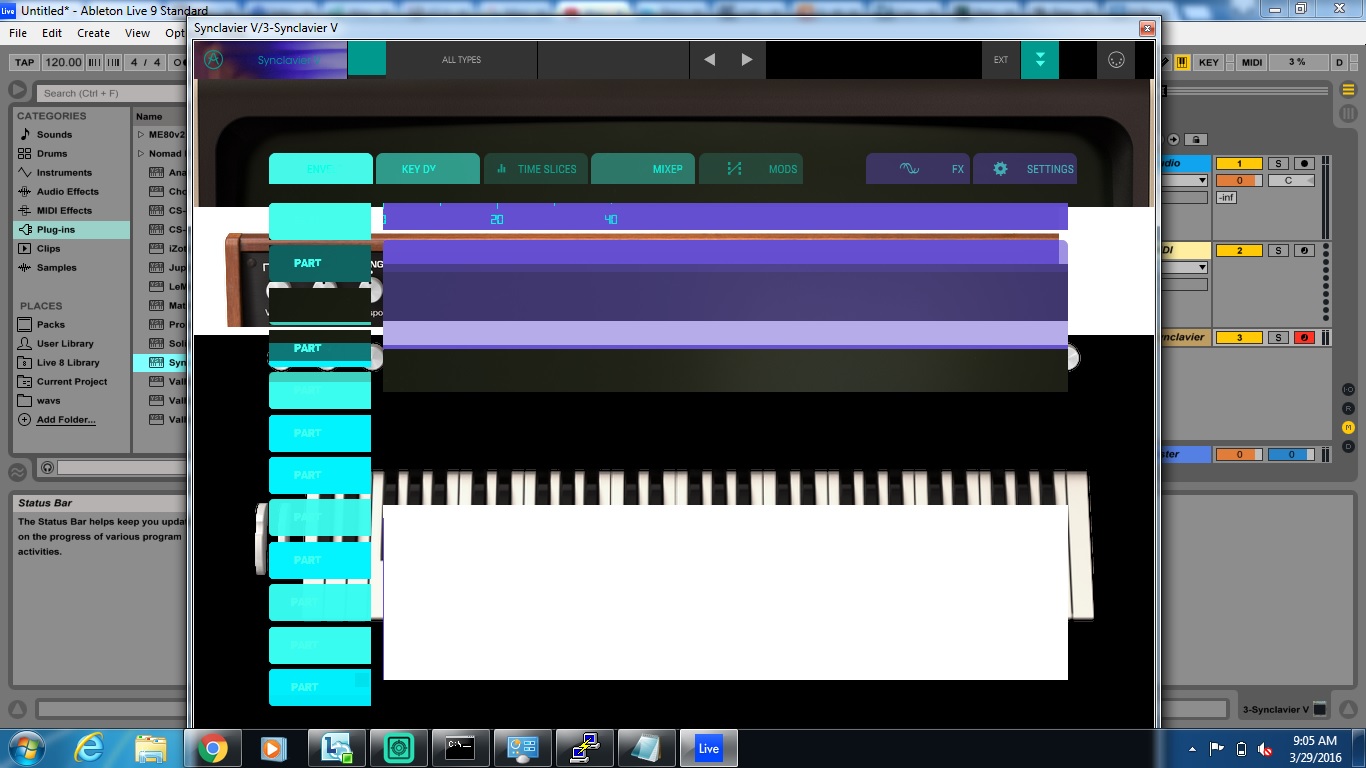Click the 120.00 tempo field
This screenshot has width=1366, height=768.
[63, 62]
